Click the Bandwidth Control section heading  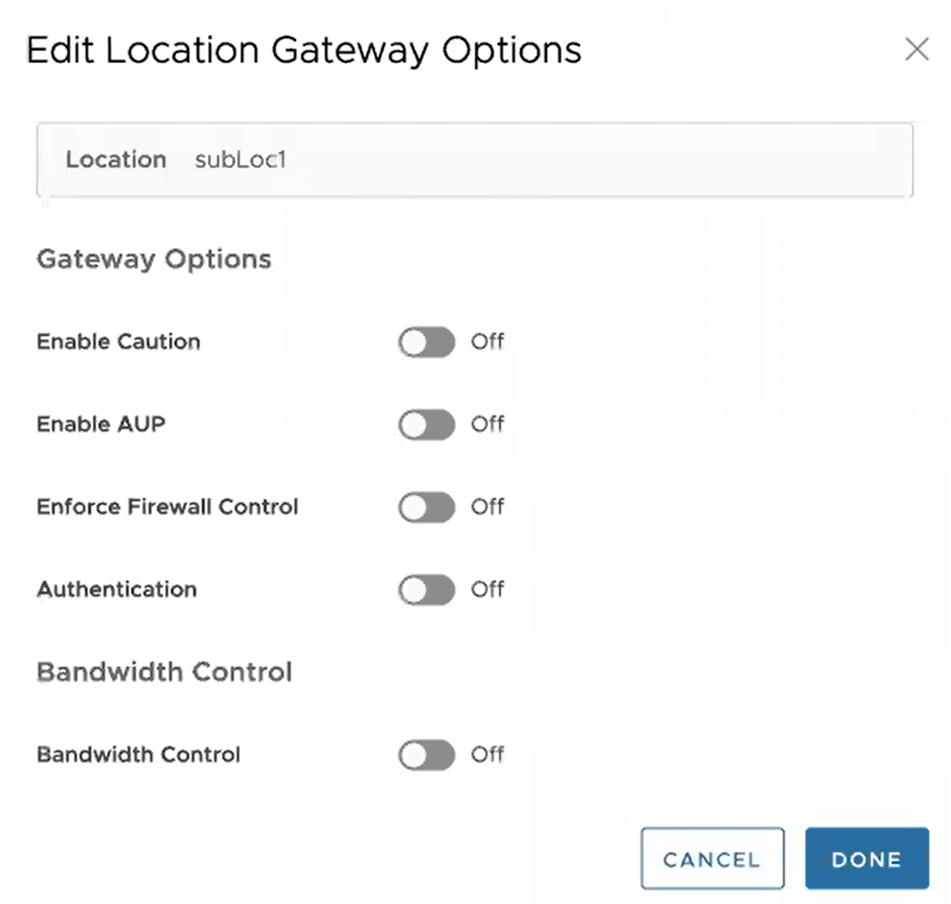tap(164, 672)
